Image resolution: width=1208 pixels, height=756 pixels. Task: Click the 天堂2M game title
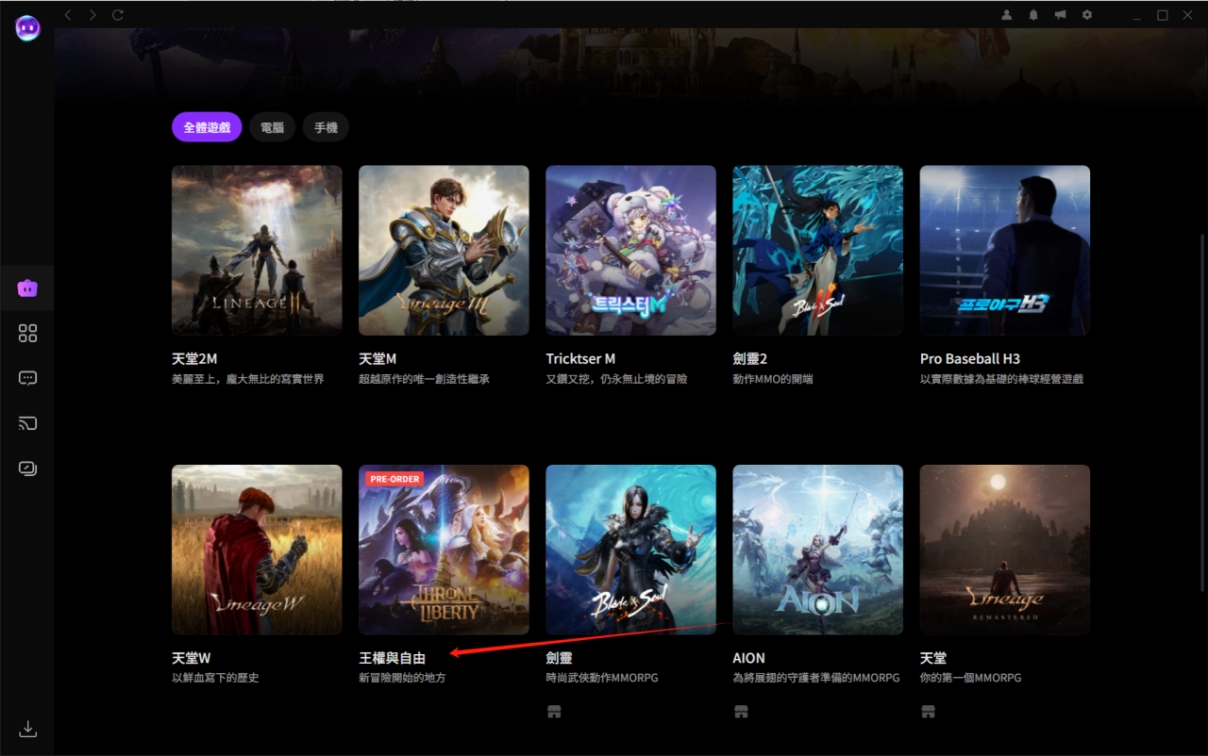click(194, 358)
